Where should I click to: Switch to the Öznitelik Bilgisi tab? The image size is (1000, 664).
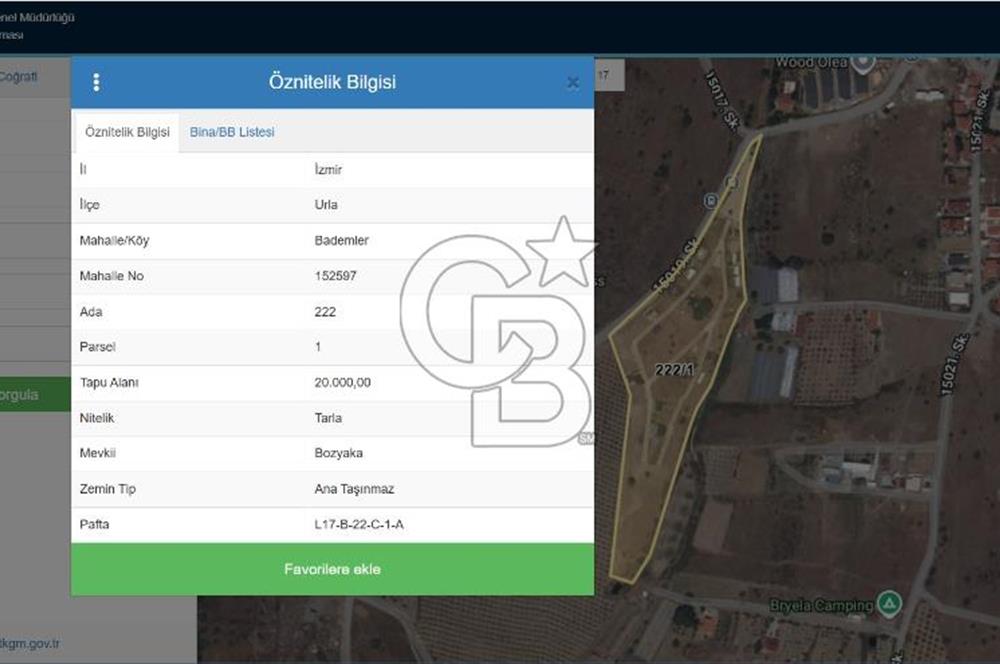coord(127,132)
